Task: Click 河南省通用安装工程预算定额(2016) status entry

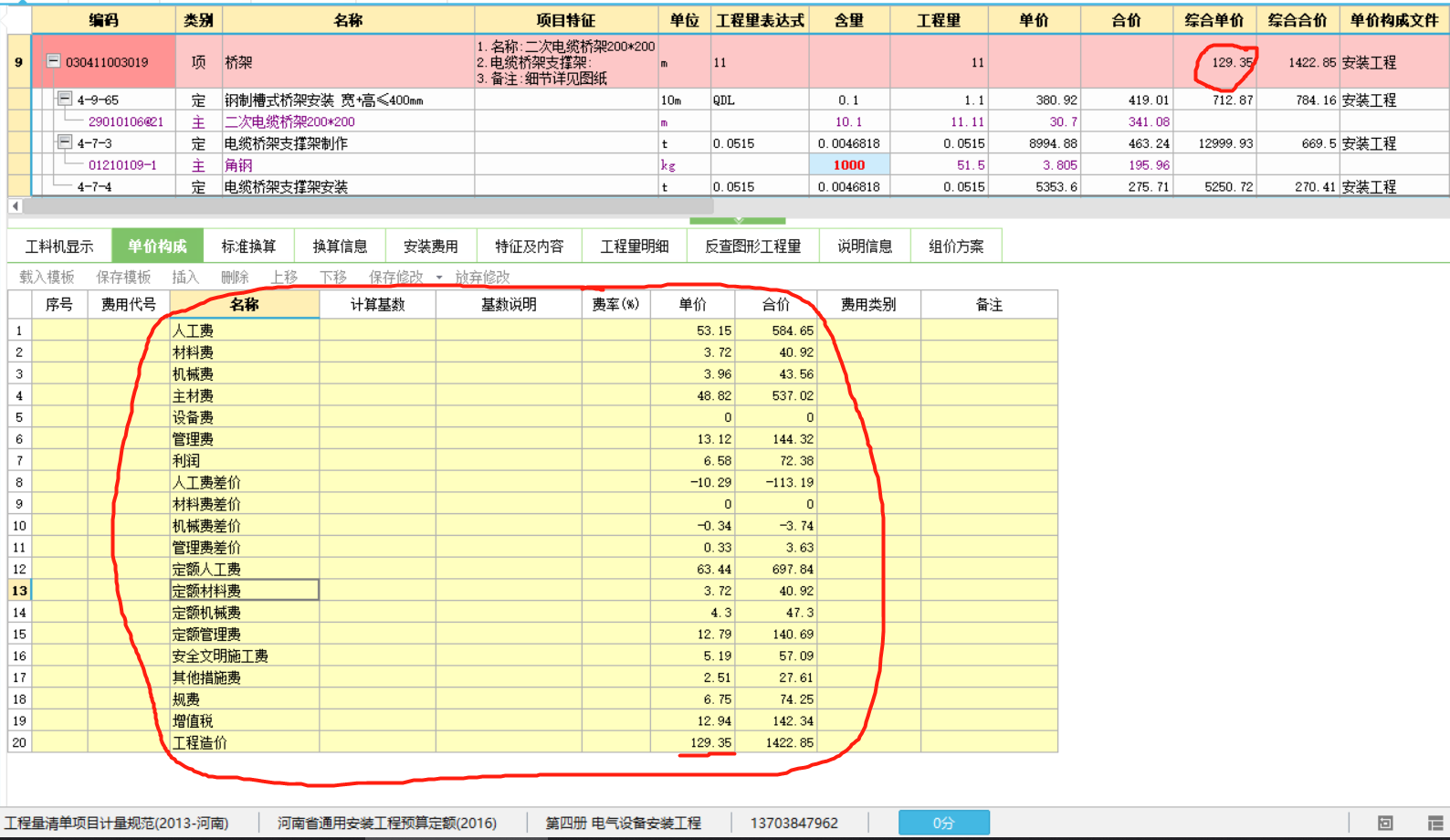Action: coord(387,823)
